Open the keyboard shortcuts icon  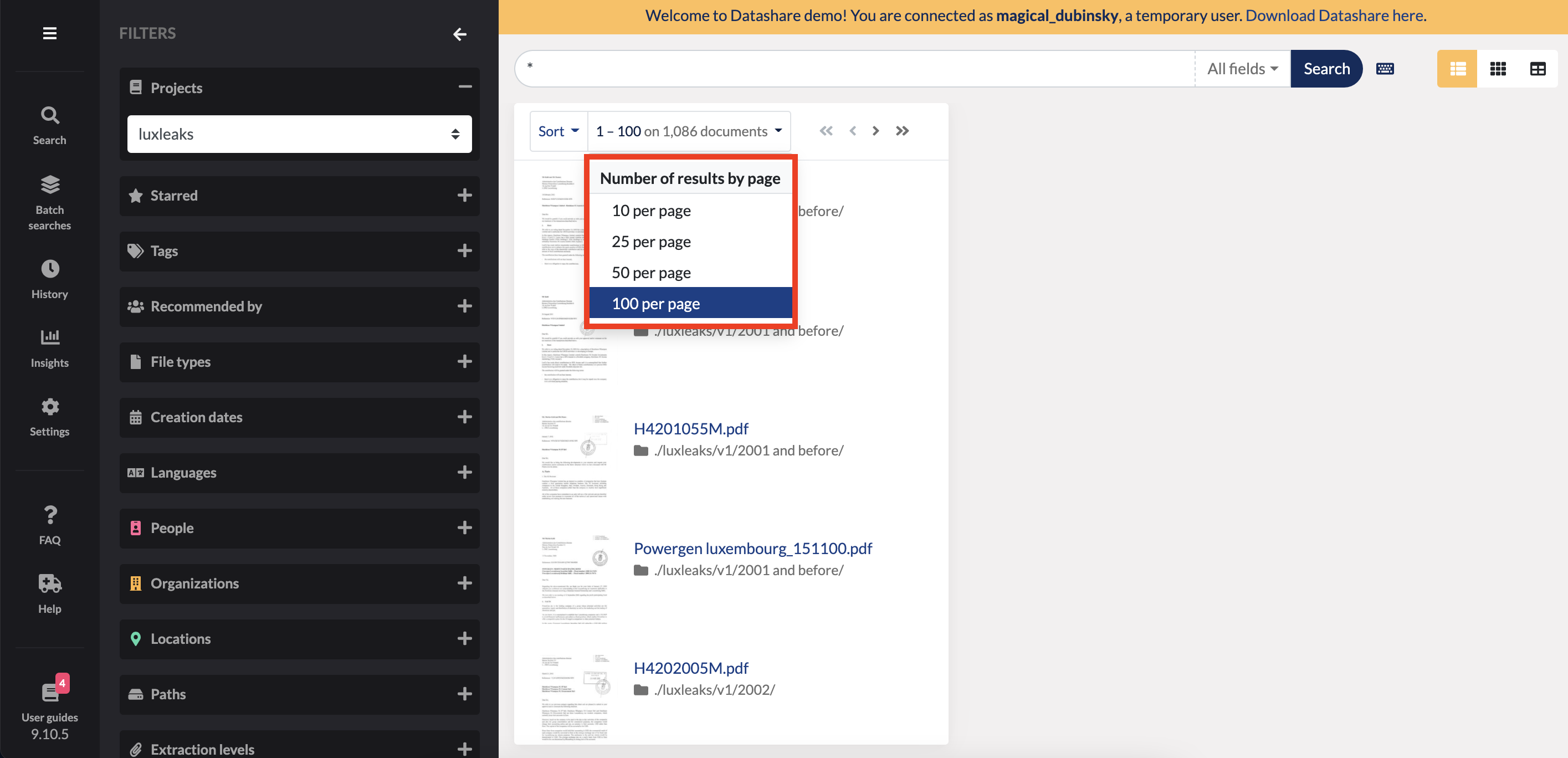point(1385,69)
